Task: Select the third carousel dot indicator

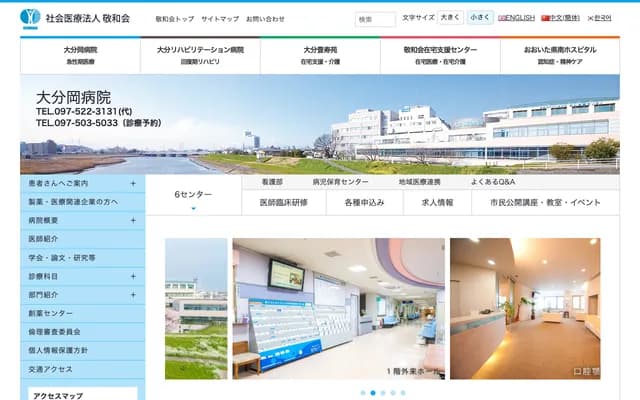Action: [383, 393]
